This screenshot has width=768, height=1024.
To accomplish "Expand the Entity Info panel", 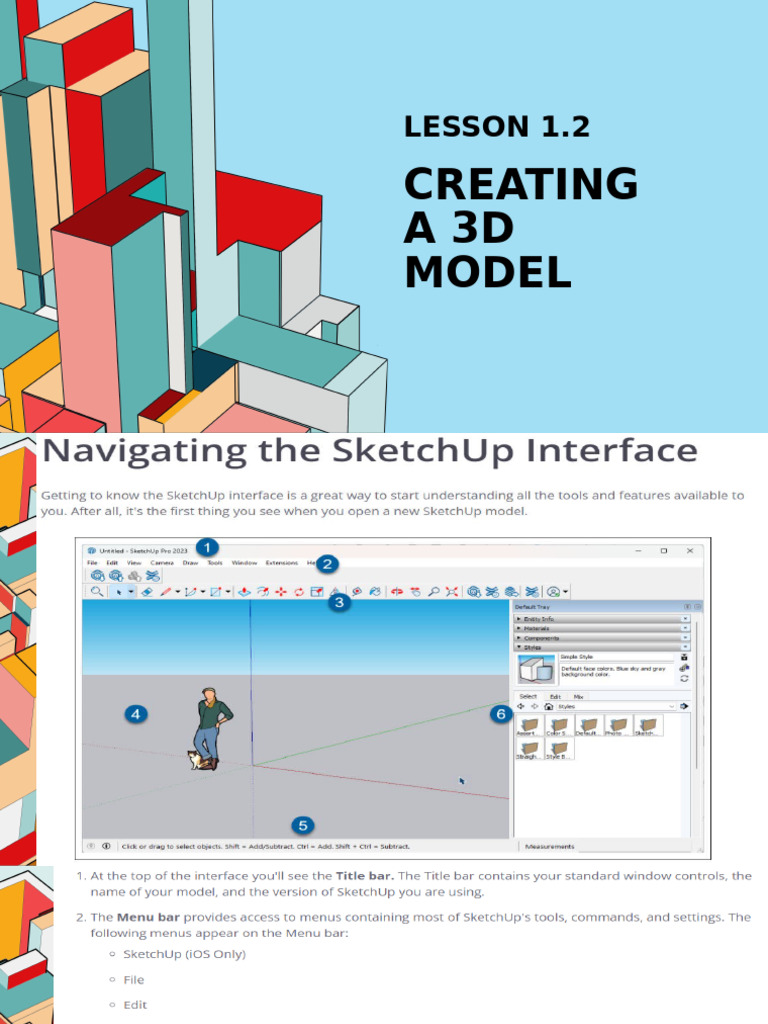I will point(519,618).
